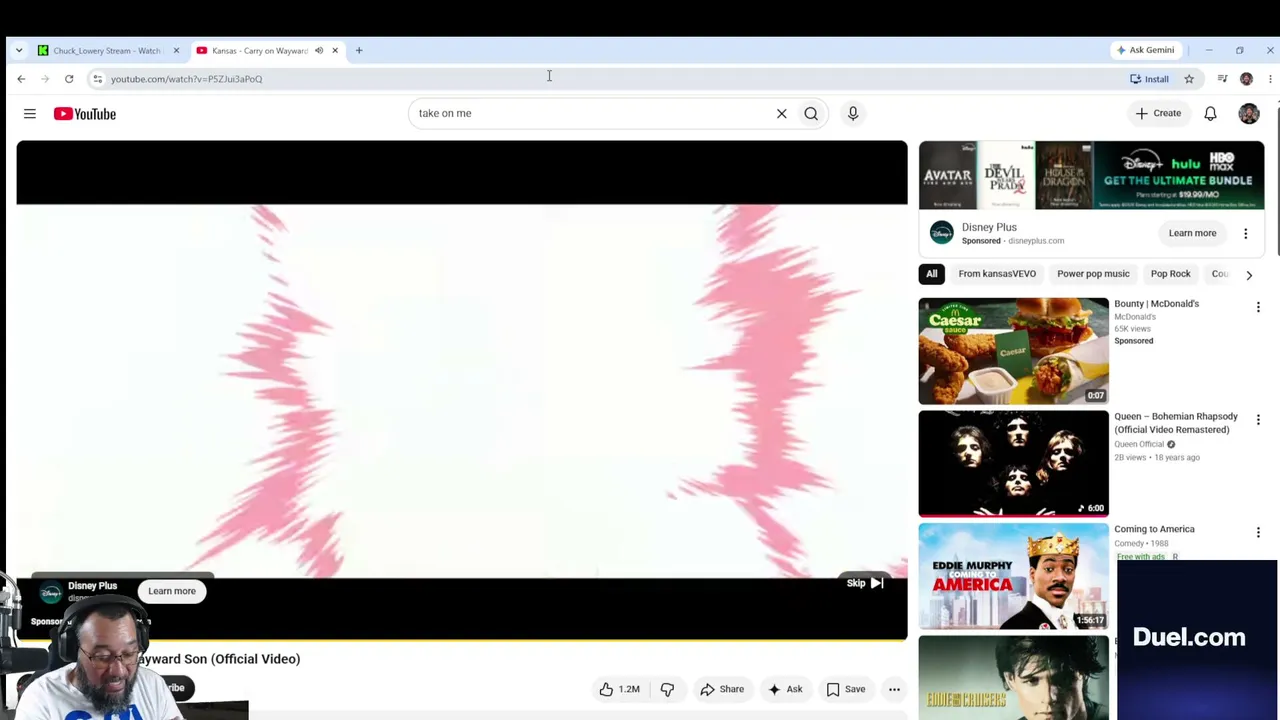Viewport: 1280px width, 720px height.
Task: View site information icon in address bar
Action: pos(97,79)
